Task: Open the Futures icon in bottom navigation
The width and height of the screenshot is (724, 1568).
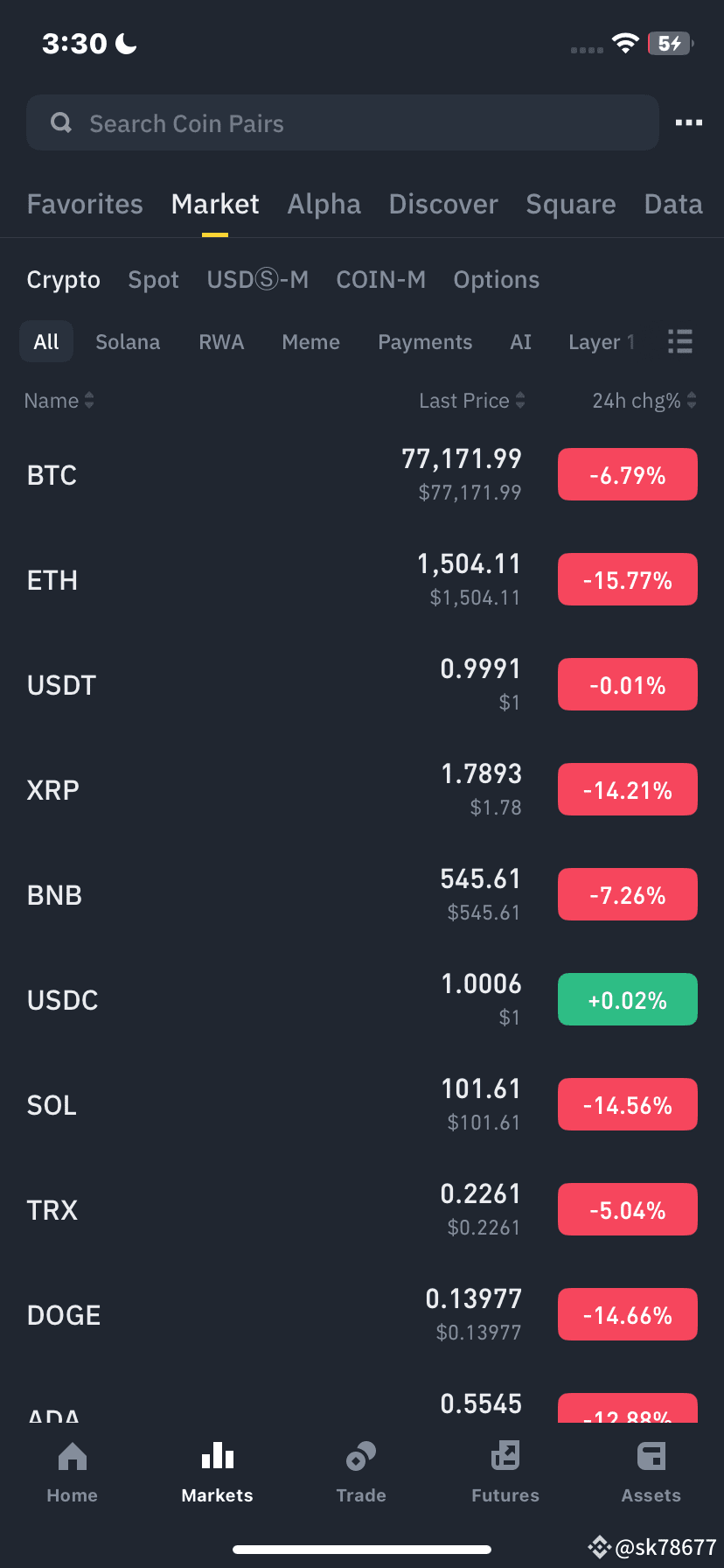Action: coord(505,1457)
